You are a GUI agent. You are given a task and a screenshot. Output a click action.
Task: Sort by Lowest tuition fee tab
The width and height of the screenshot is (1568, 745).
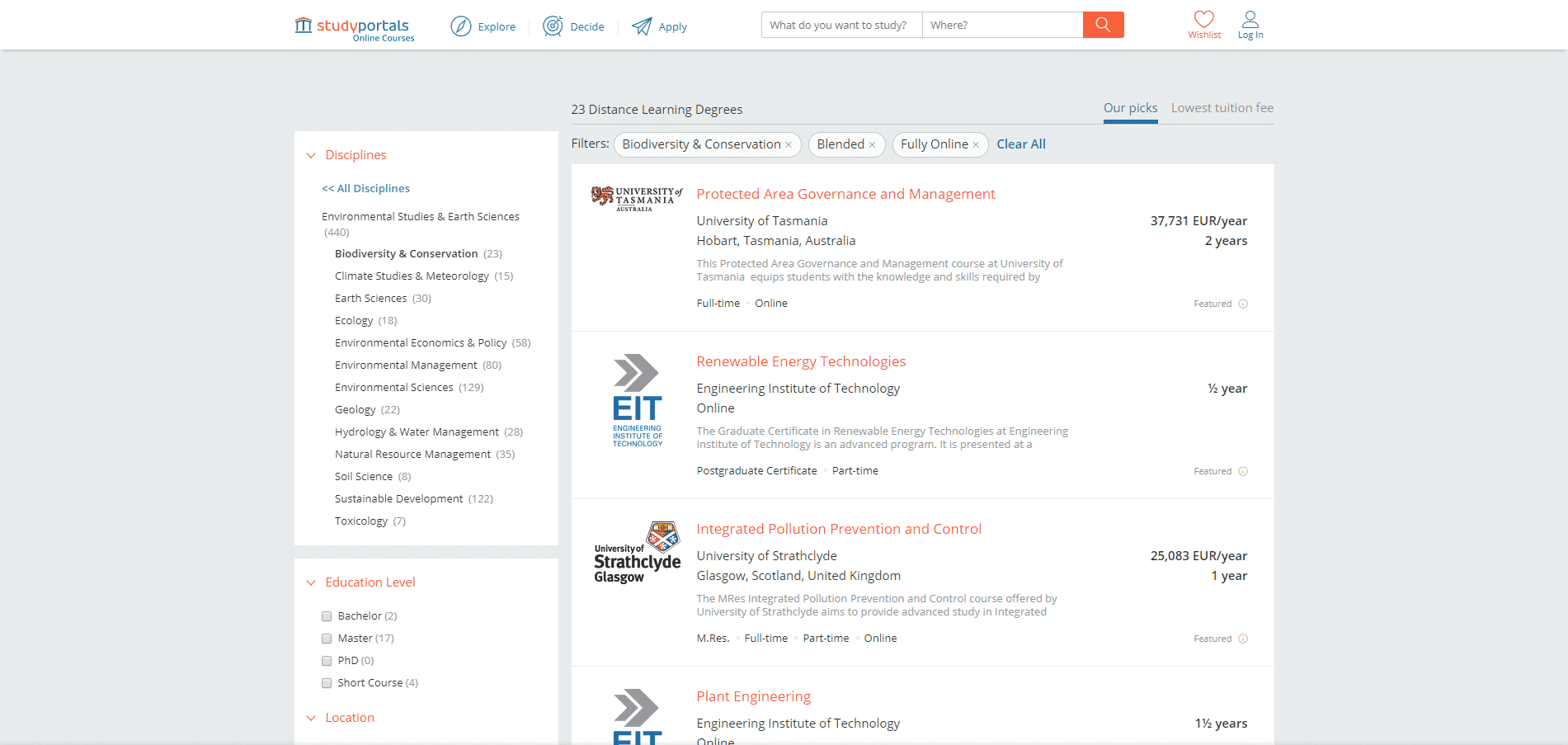[x=1222, y=108]
